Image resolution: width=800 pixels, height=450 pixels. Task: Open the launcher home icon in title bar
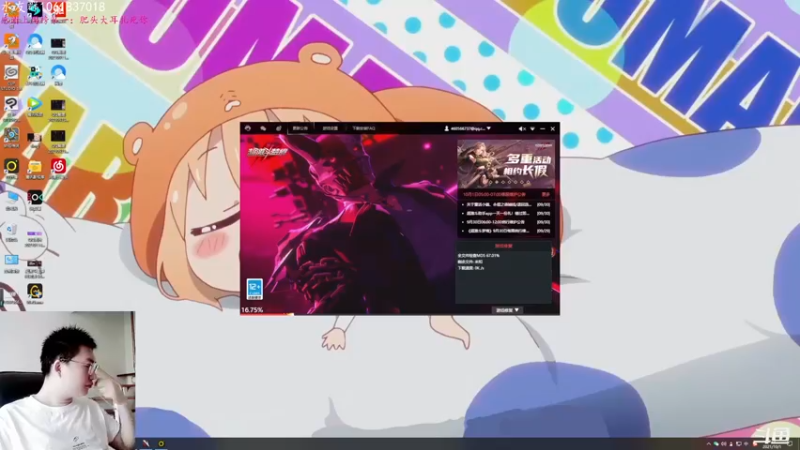coord(248,129)
